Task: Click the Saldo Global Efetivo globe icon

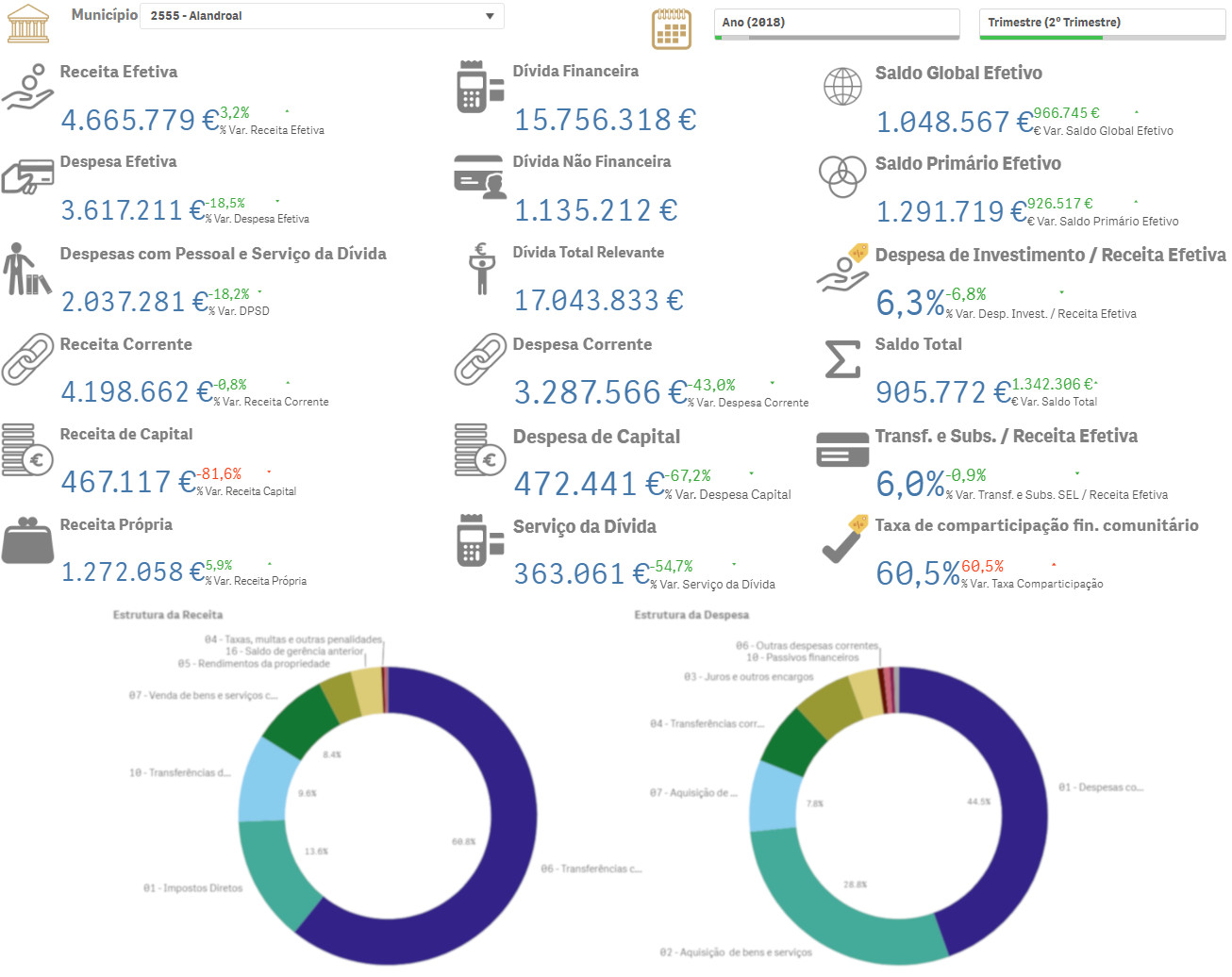Action: pyautogui.click(x=842, y=87)
